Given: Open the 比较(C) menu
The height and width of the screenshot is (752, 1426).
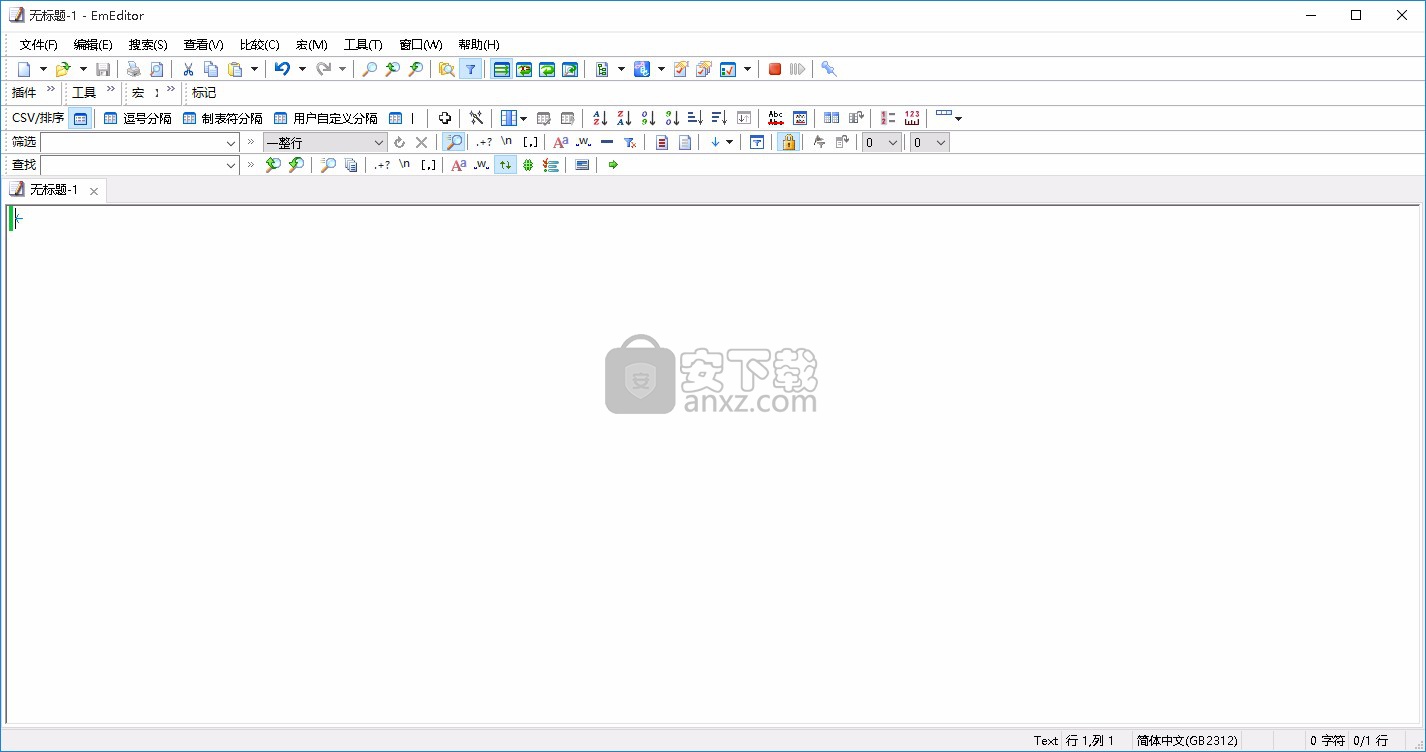Looking at the screenshot, I should tap(259, 45).
